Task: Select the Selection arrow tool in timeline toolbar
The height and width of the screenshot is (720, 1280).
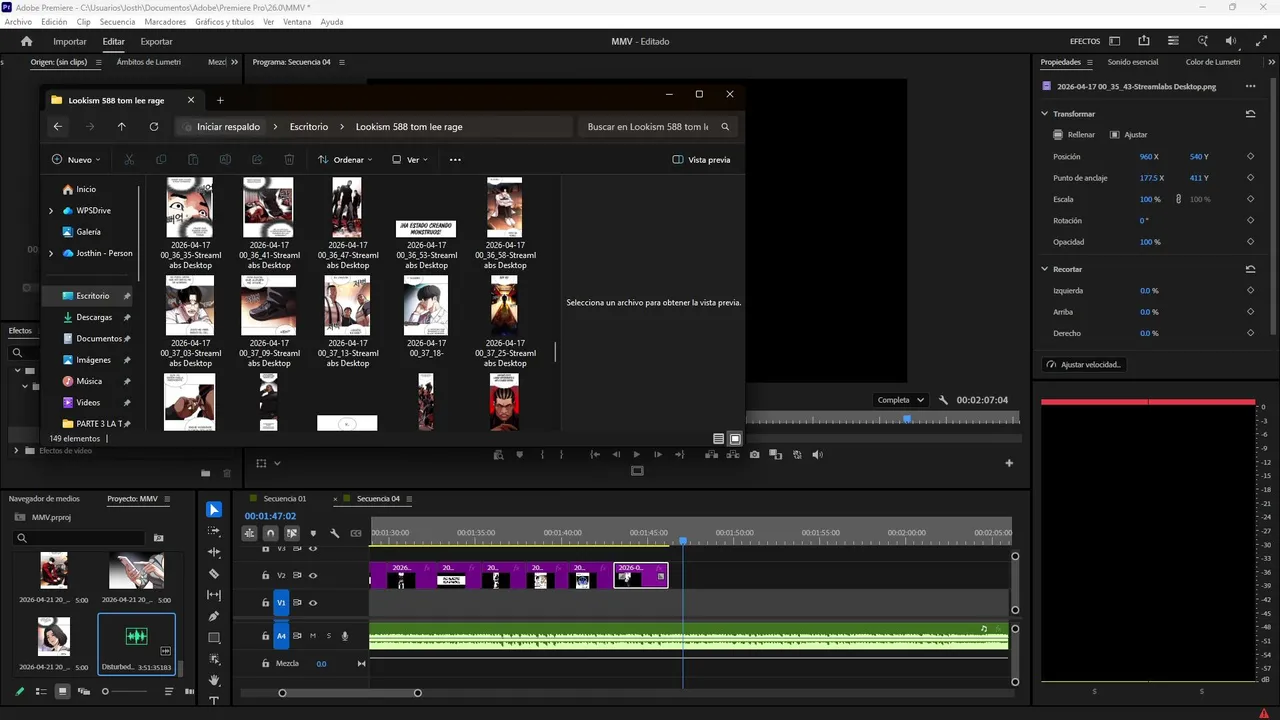Action: click(x=214, y=510)
